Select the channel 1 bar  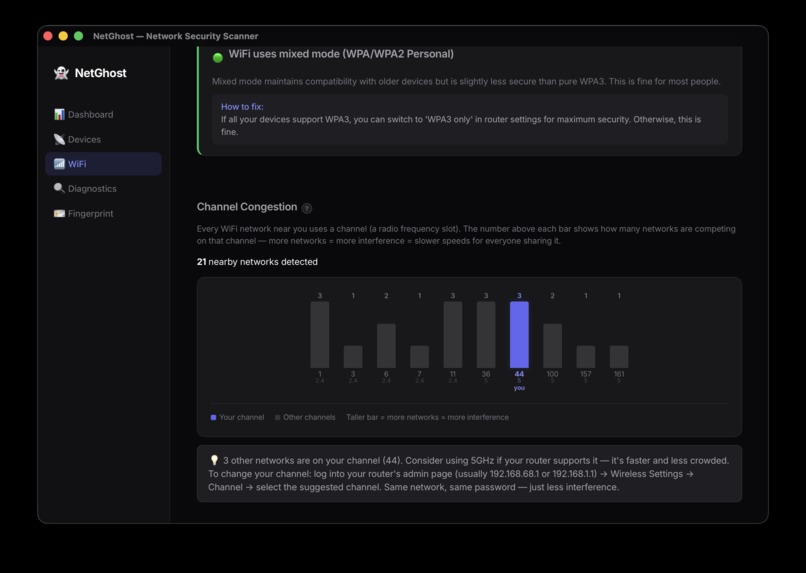pyautogui.click(x=320, y=335)
